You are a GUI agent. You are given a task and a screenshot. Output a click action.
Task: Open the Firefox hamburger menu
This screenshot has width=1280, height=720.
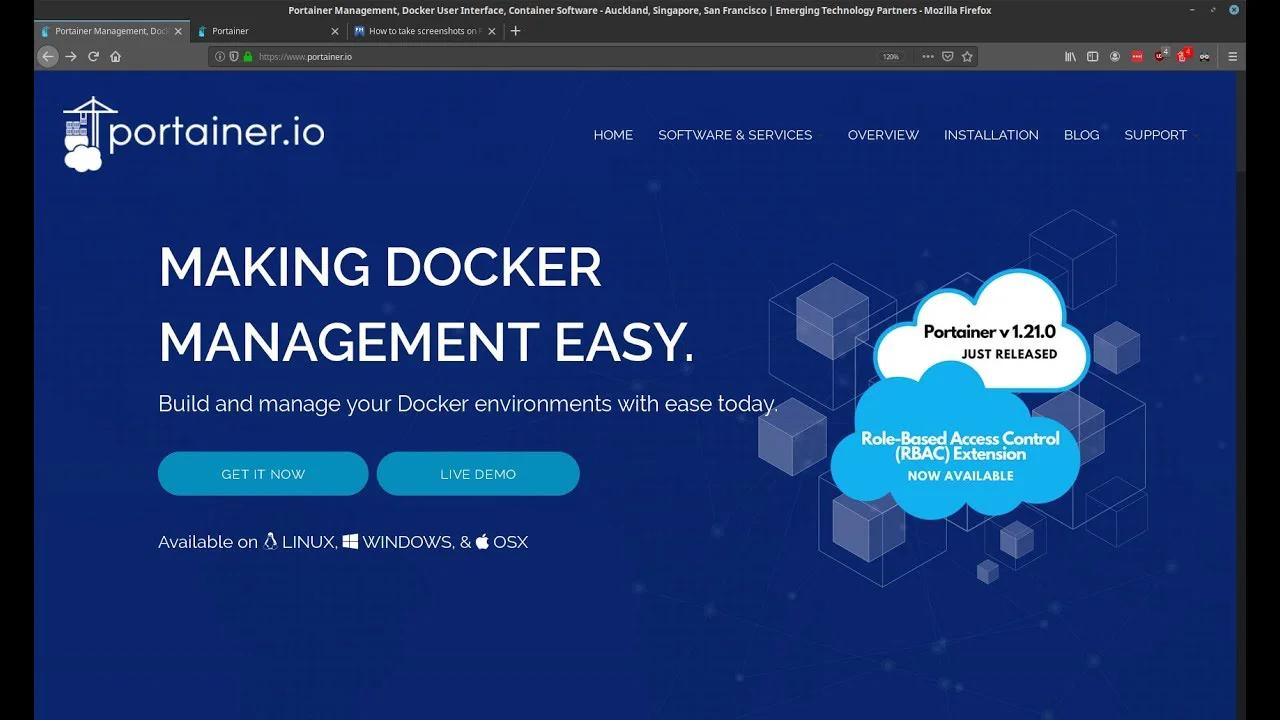pyautogui.click(x=1232, y=57)
